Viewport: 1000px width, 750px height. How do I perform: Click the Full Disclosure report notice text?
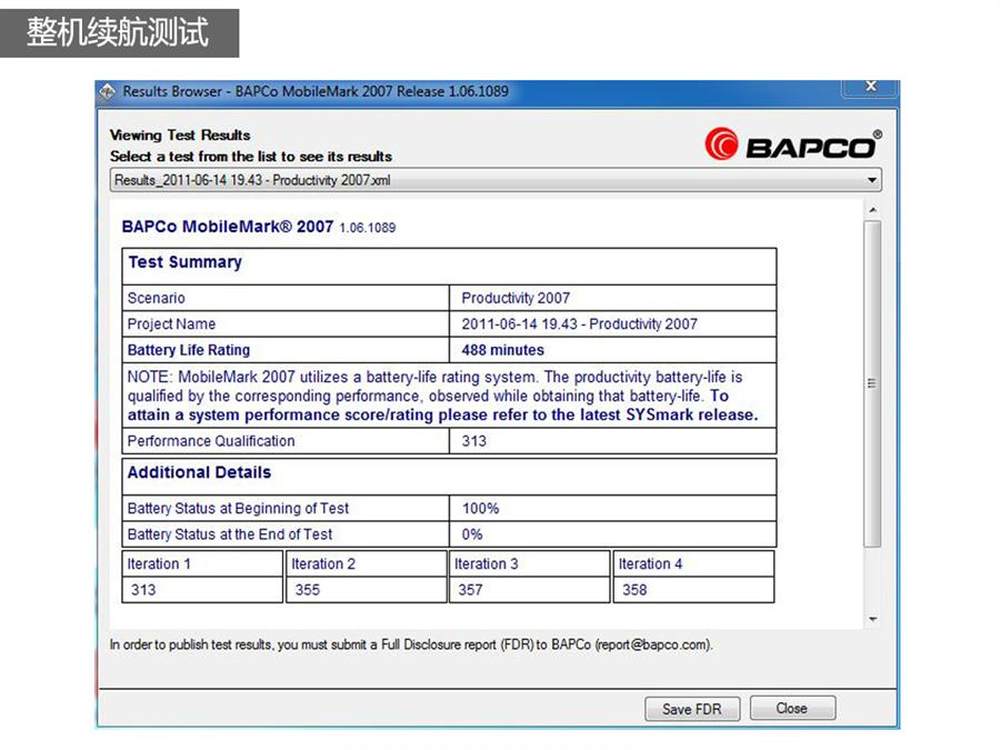[411, 645]
